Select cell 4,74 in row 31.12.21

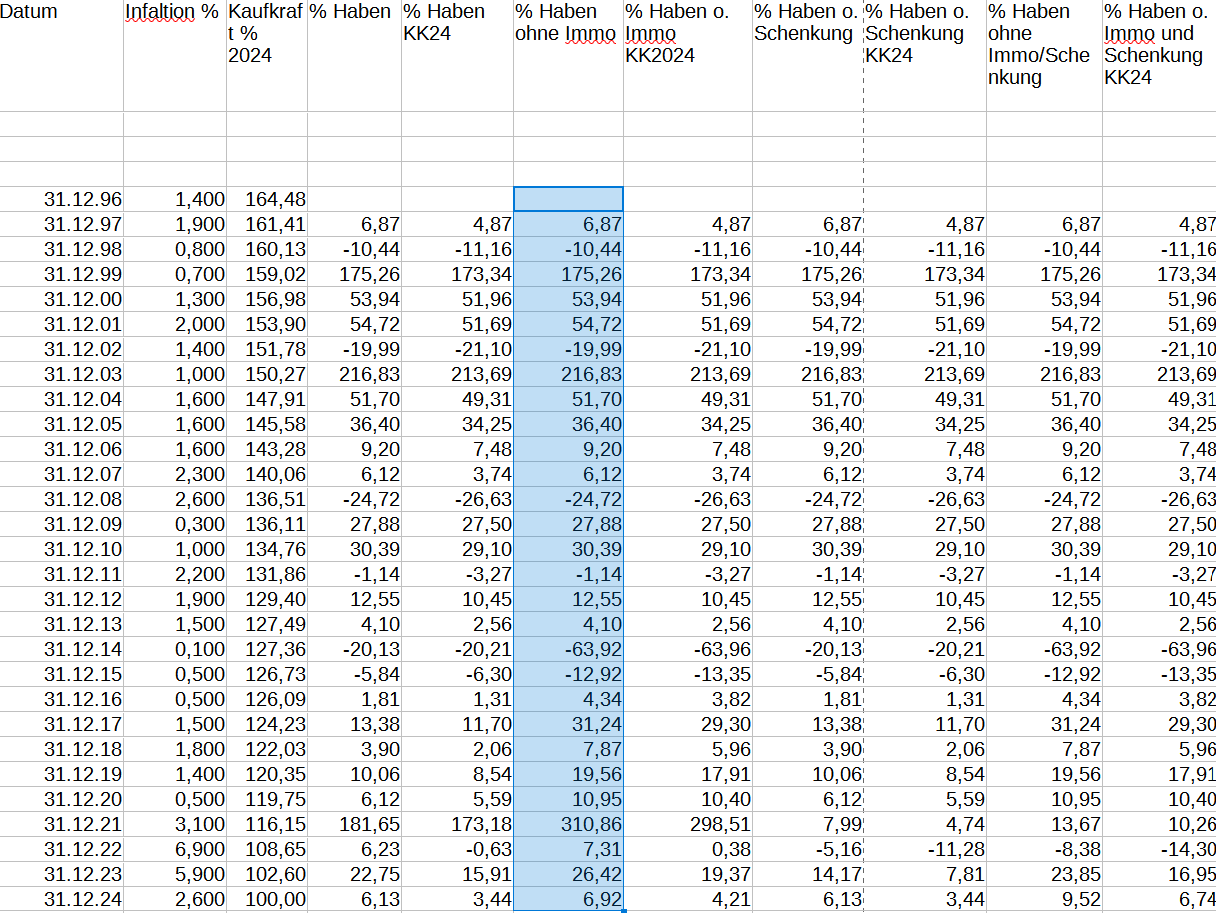[924, 824]
